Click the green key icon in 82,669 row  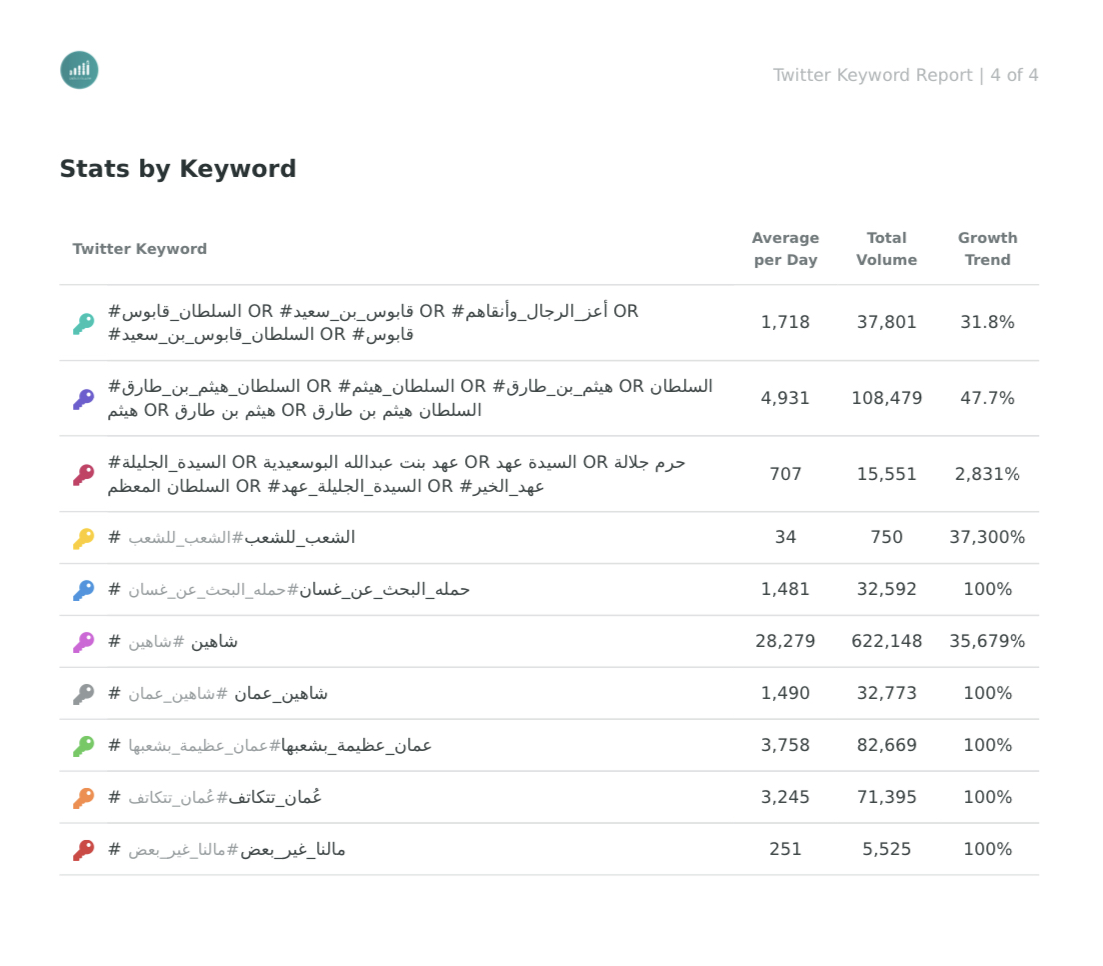84,746
